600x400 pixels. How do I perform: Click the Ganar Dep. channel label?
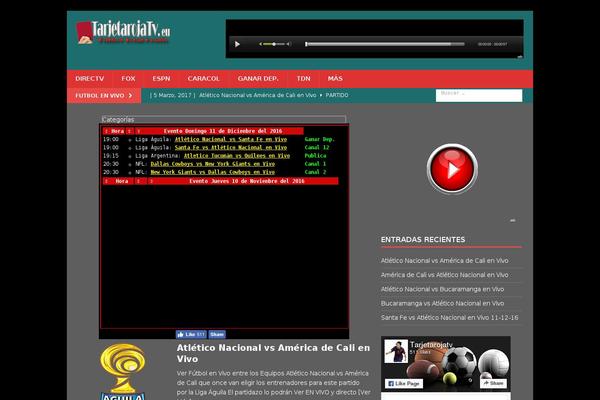click(320, 139)
